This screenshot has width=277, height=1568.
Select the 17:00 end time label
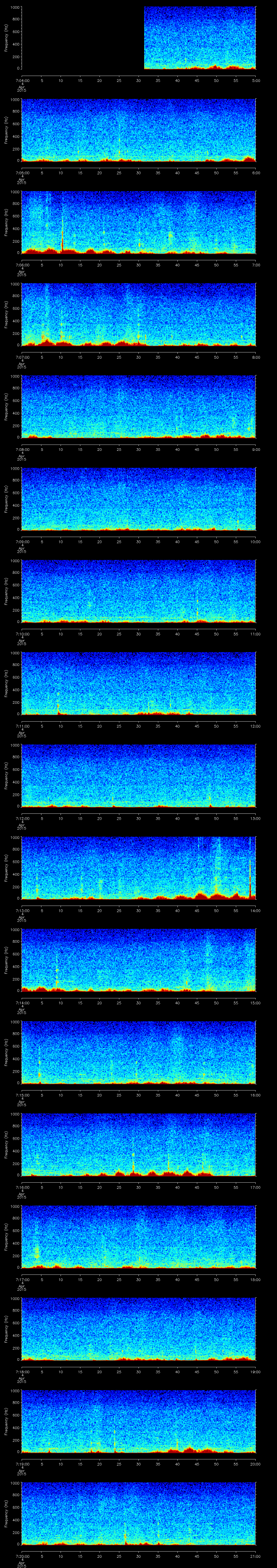click(255, 1187)
